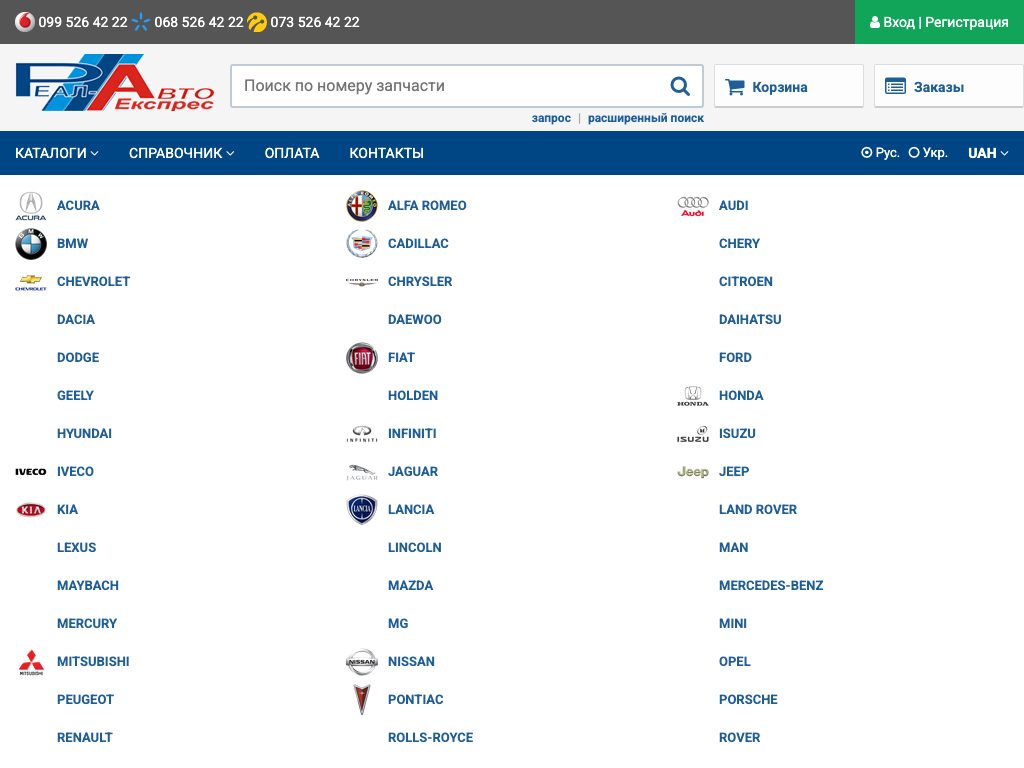Click the Pontiac arrowhead logo
1024x768 pixels.
362,699
